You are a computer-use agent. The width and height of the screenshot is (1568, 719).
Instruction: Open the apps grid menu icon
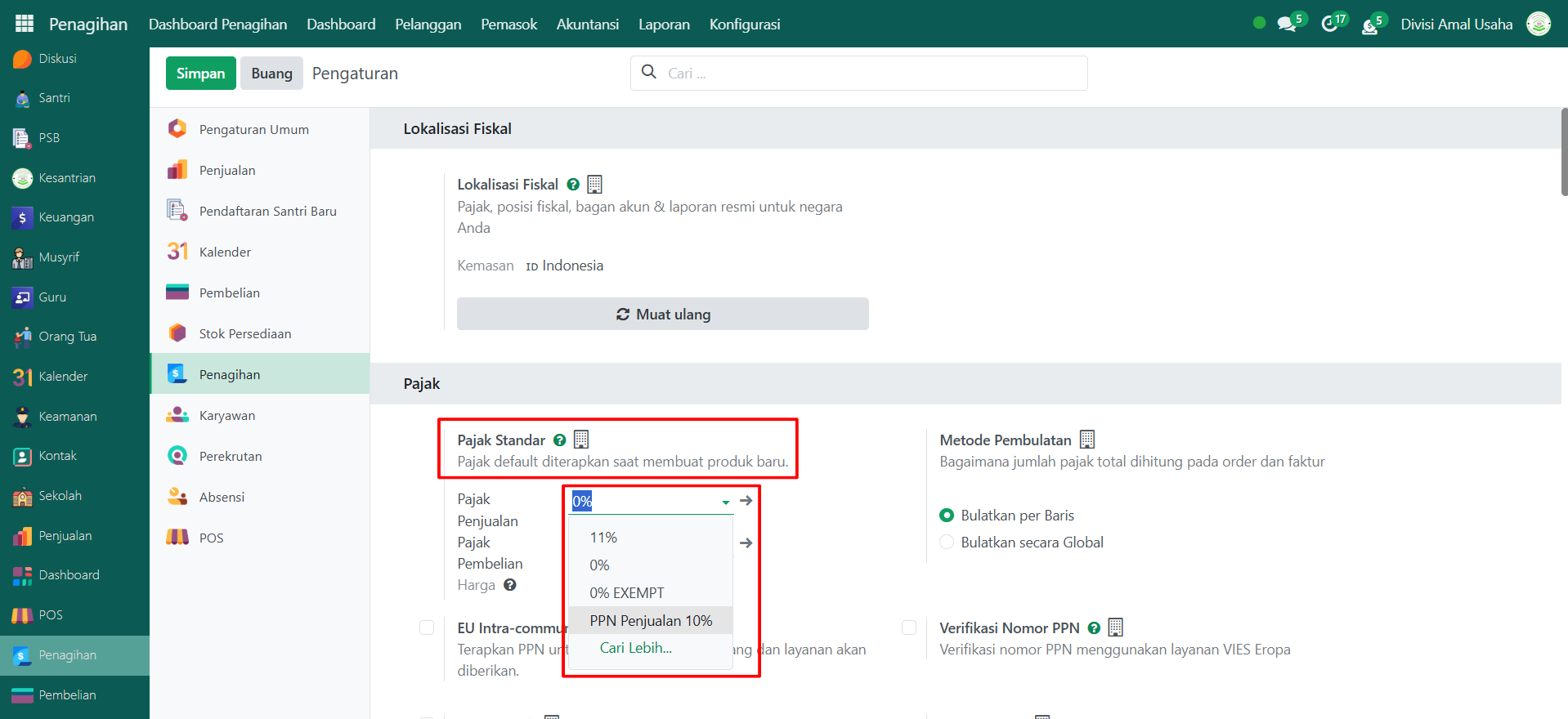click(25, 24)
